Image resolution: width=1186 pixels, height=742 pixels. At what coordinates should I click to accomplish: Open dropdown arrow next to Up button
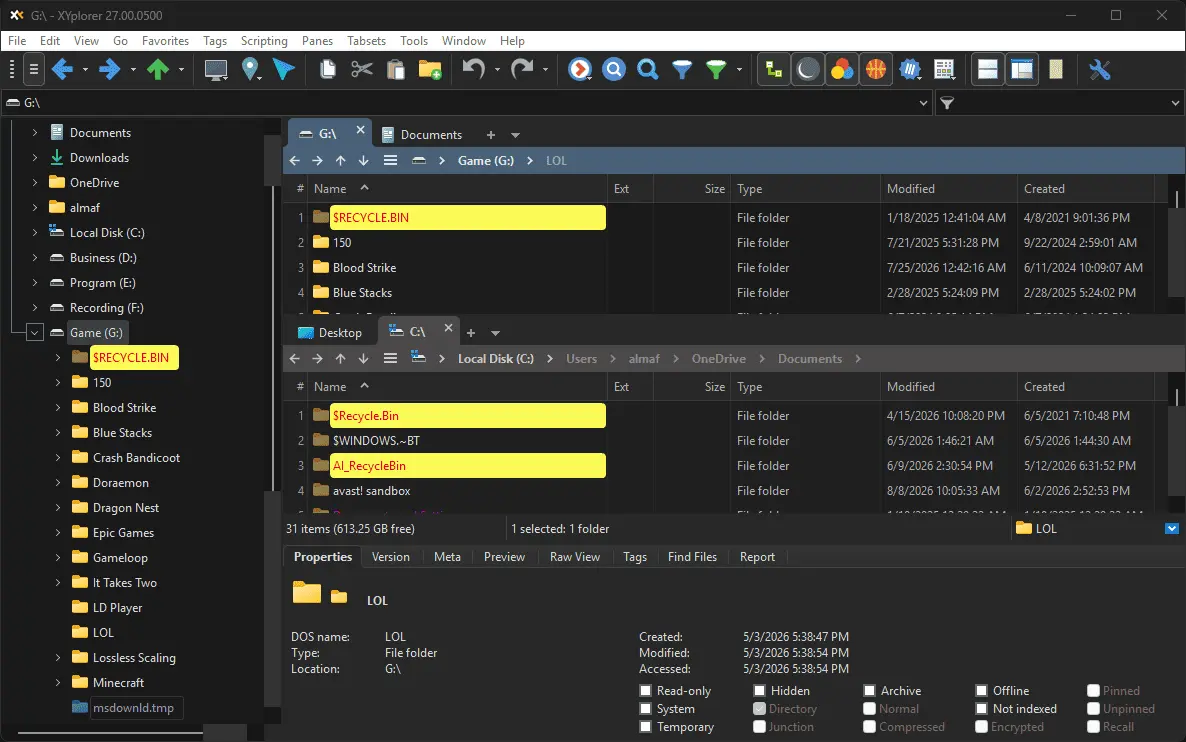click(x=182, y=70)
